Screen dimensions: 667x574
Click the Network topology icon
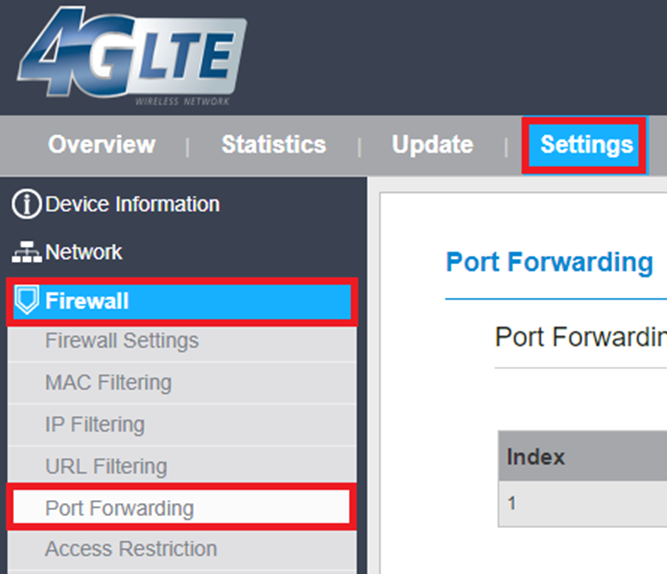26,253
